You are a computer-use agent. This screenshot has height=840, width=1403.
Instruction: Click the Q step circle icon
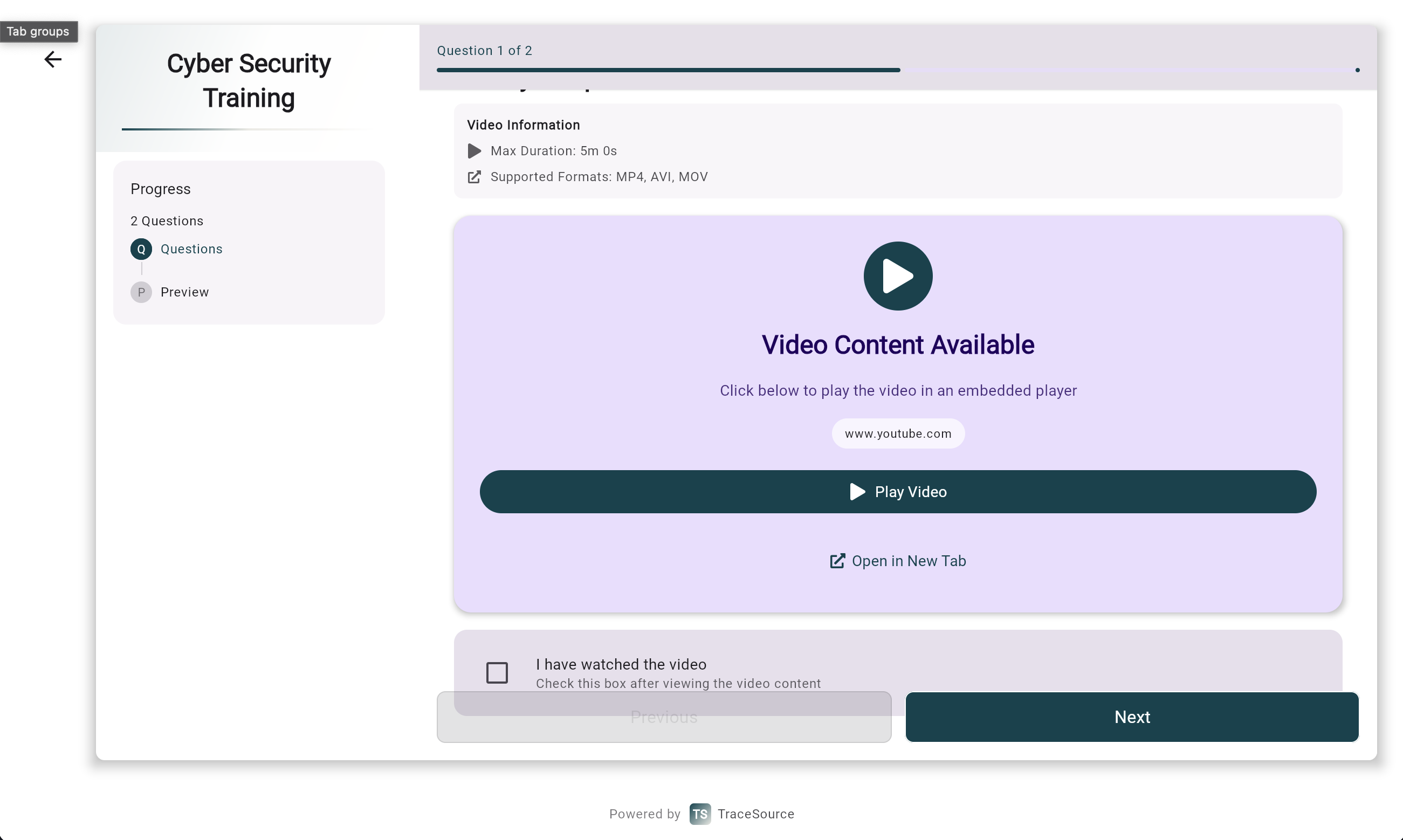[141, 249]
